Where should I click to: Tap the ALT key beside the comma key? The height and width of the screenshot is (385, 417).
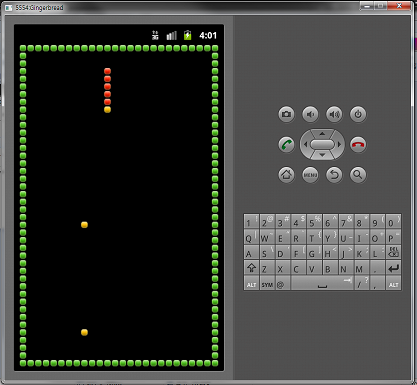tap(393, 283)
